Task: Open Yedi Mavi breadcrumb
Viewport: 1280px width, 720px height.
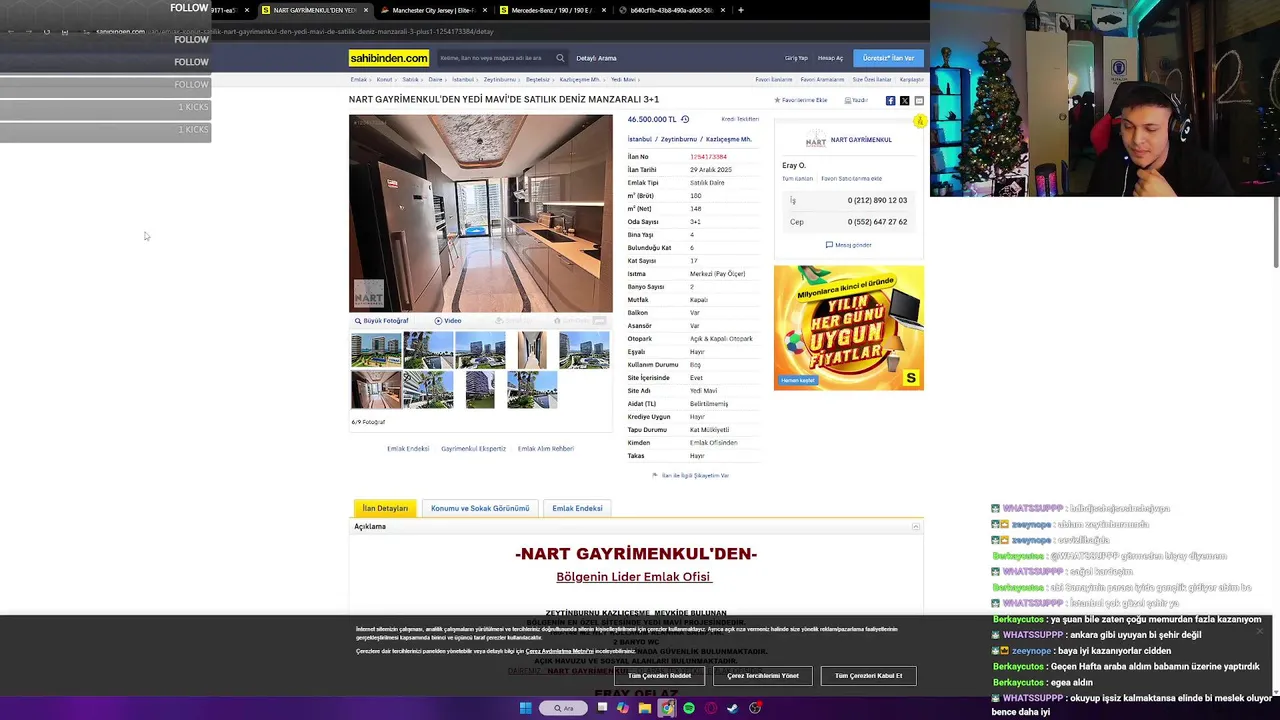Action: point(623,79)
